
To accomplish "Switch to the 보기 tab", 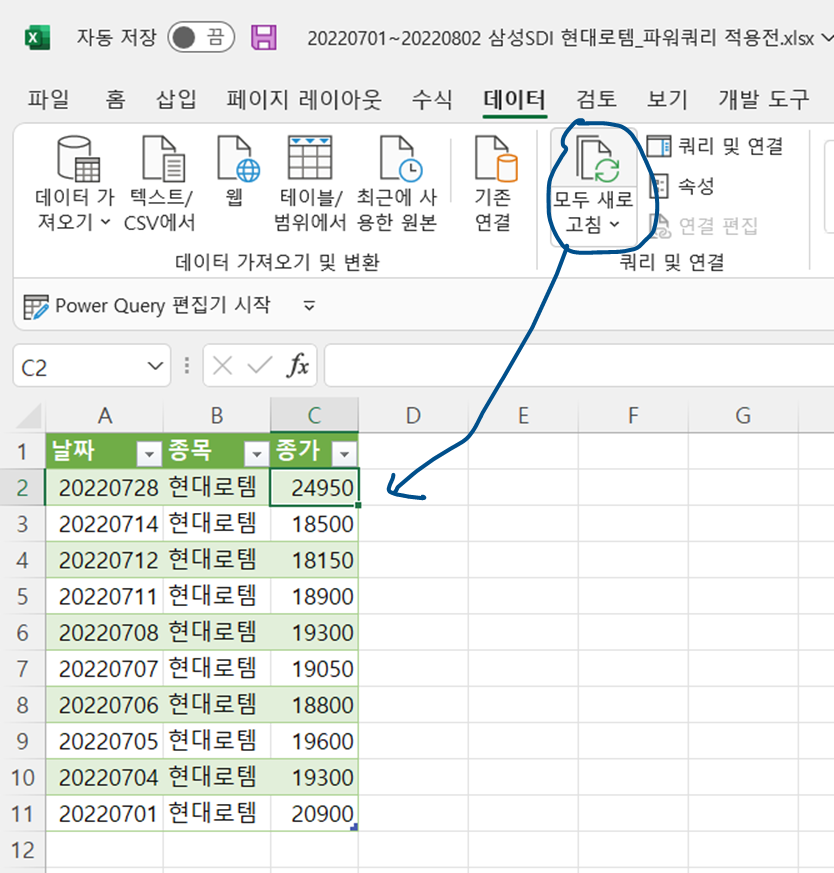I will (668, 99).
